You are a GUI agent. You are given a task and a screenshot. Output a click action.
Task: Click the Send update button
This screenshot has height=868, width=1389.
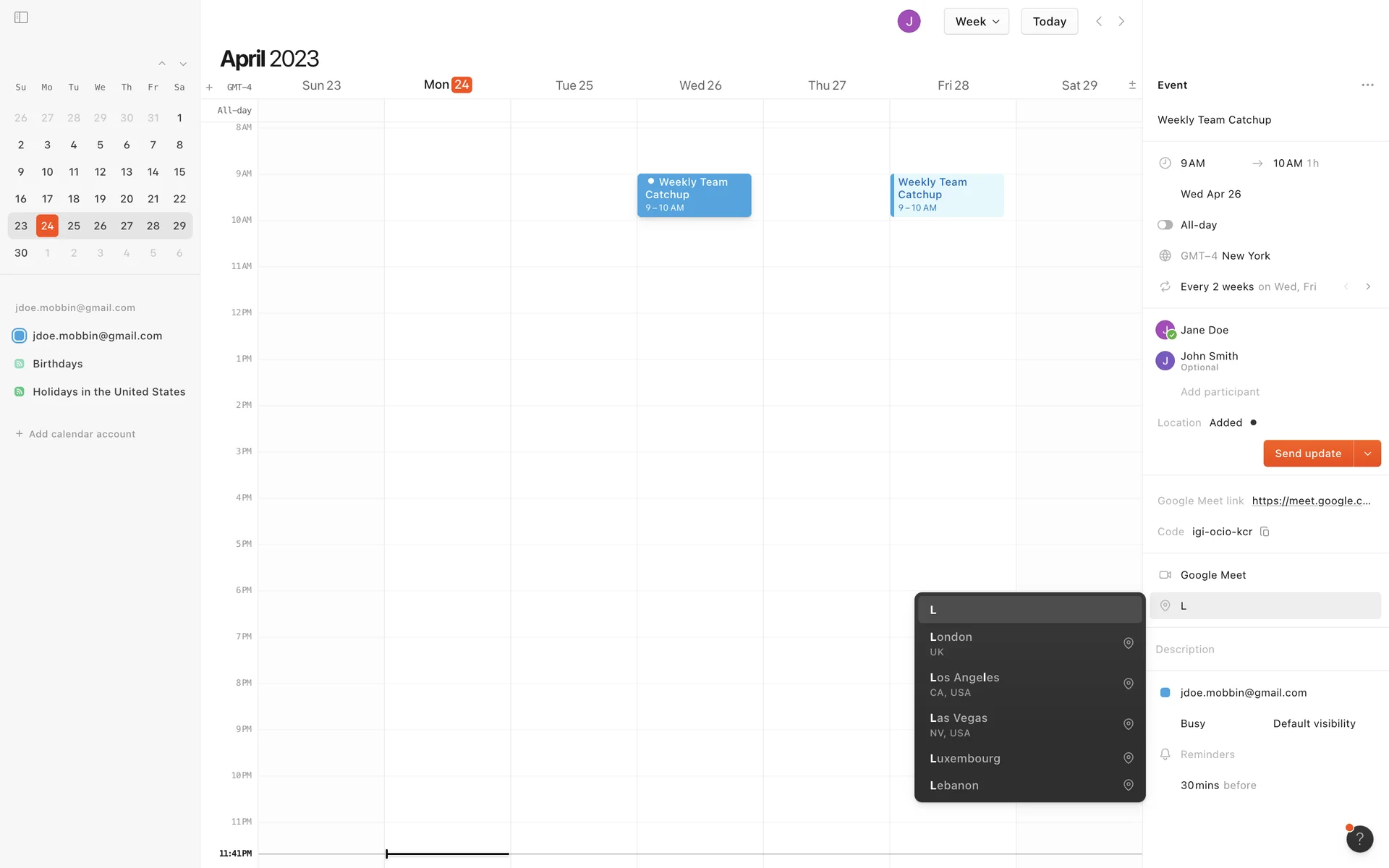pos(1307,454)
